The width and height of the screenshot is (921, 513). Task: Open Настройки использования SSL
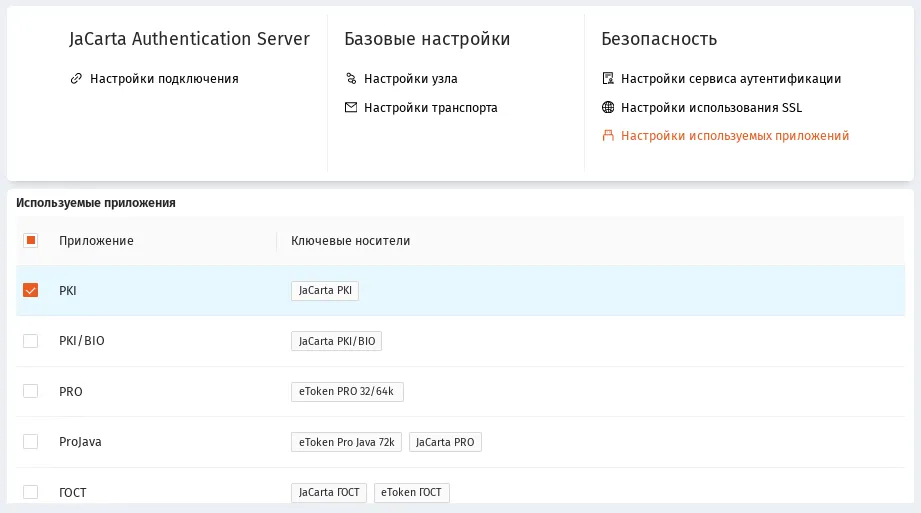[711, 108]
